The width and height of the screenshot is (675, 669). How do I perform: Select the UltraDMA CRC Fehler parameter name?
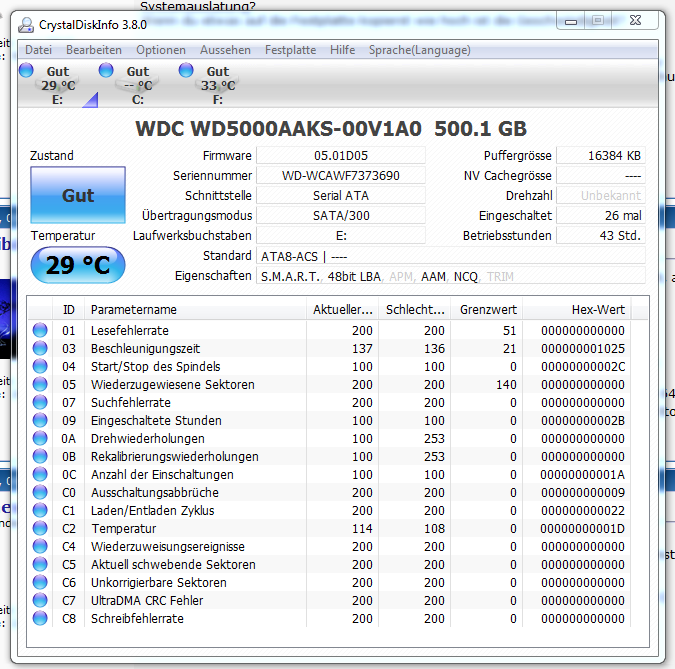pyautogui.click(x=147, y=601)
